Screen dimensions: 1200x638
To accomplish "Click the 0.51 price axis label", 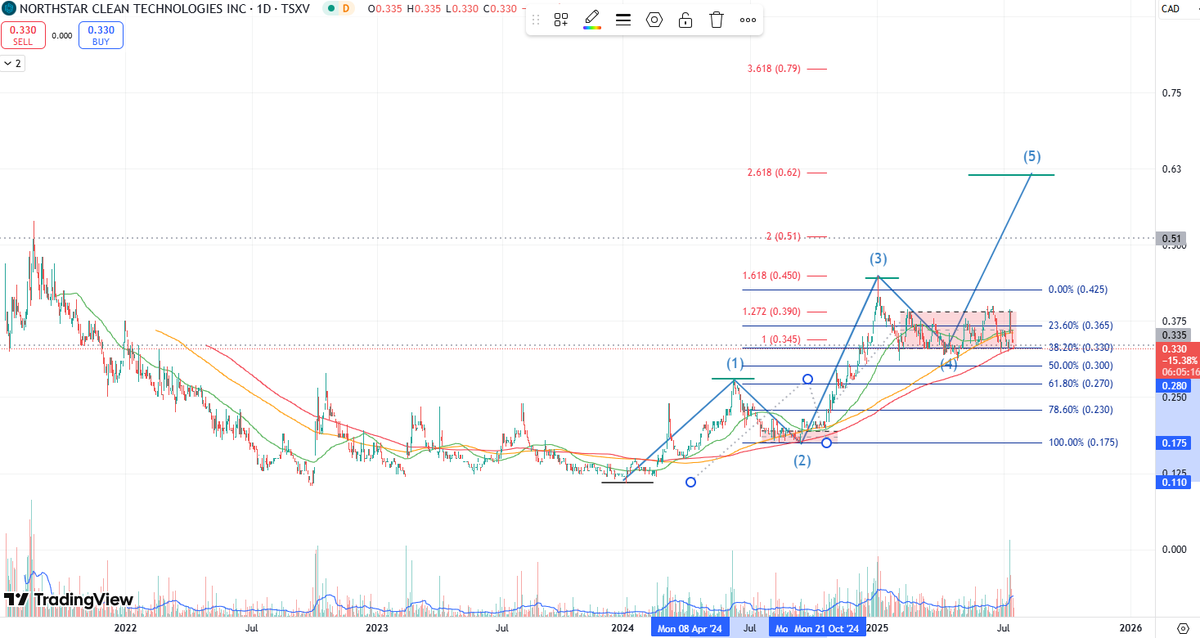I will tap(1172, 238).
